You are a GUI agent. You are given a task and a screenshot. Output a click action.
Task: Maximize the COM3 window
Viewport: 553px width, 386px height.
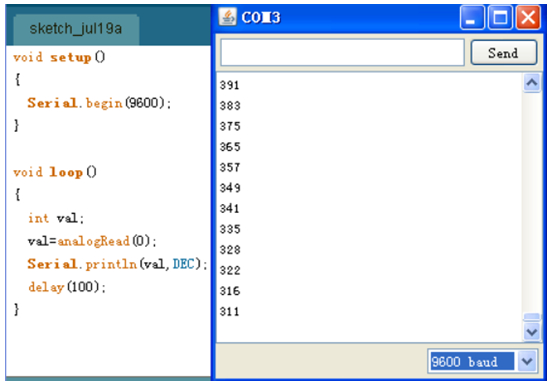click(500, 17)
